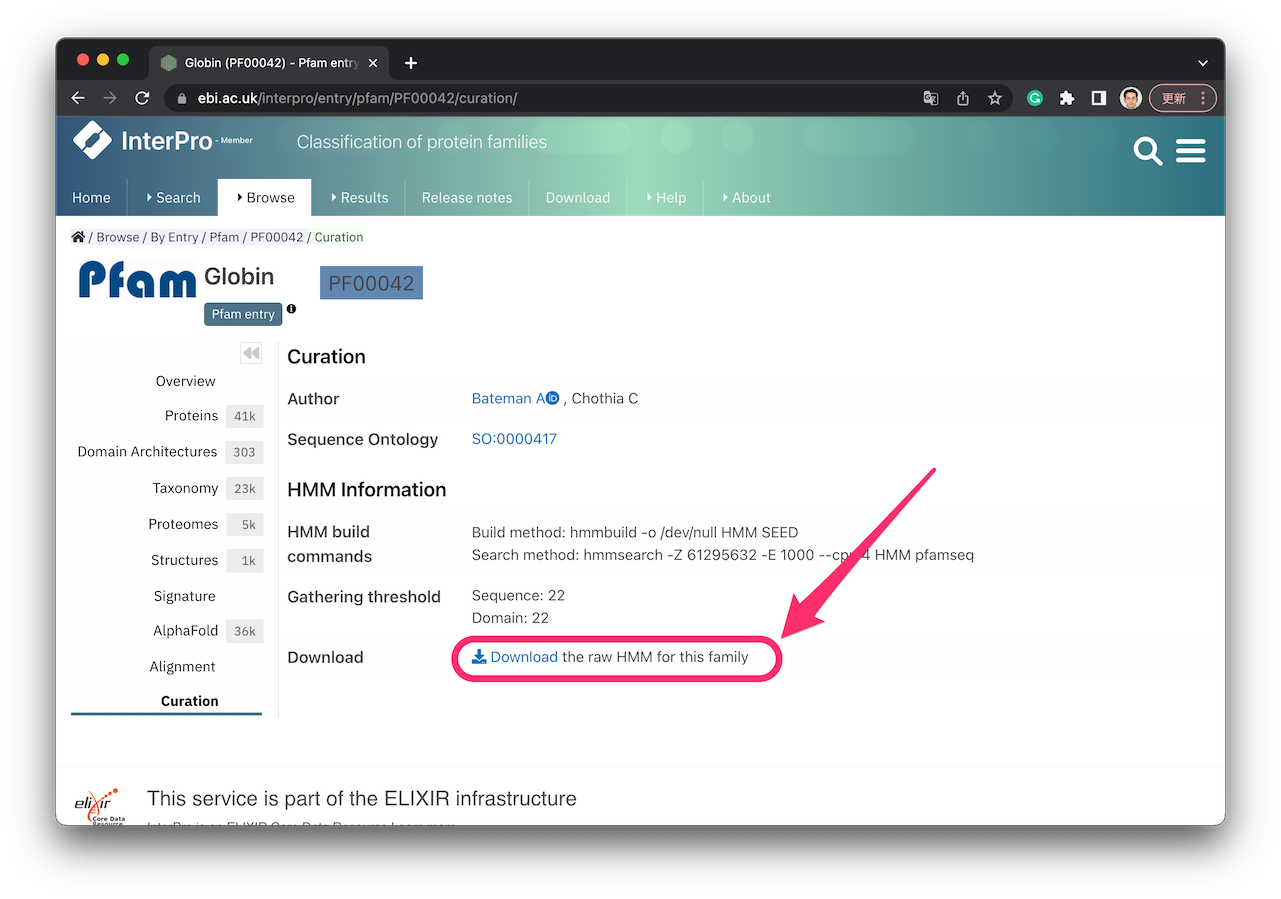The height and width of the screenshot is (899, 1281).
Task: Collapse the sidebar with double-arrow button
Action: (251, 353)
